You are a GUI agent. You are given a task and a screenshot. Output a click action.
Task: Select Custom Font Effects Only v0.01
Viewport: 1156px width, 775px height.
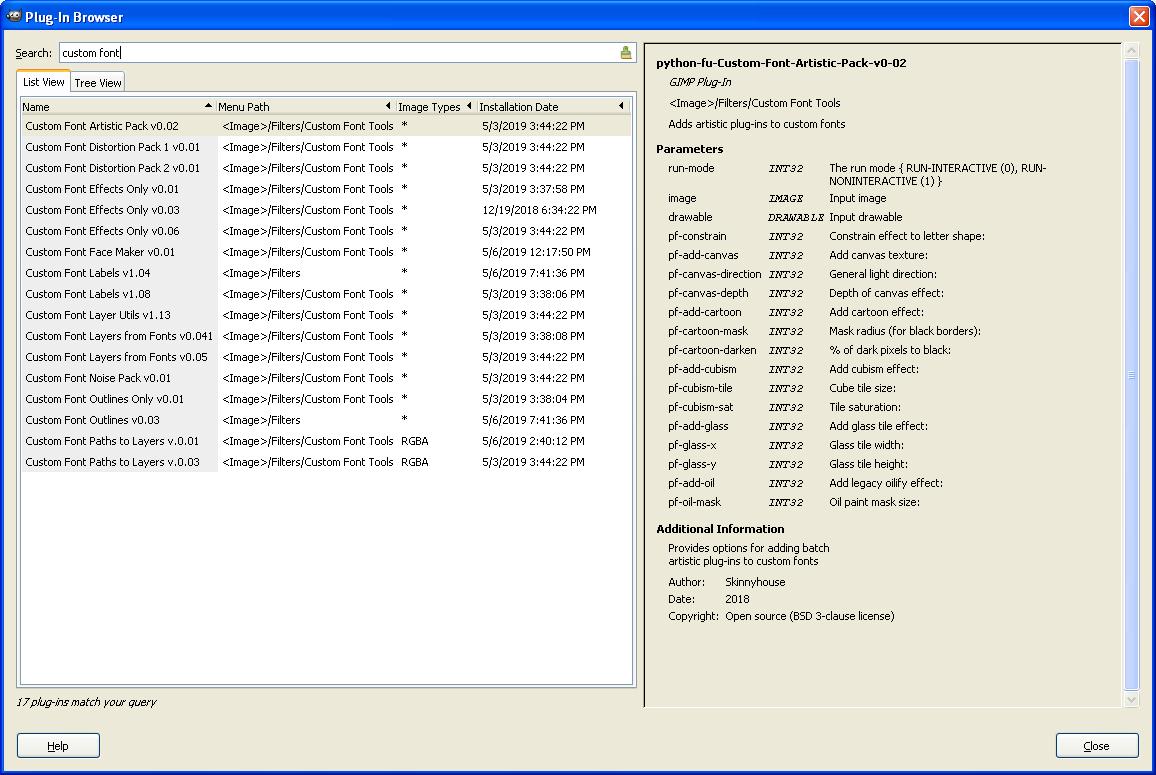pos(326,189)
